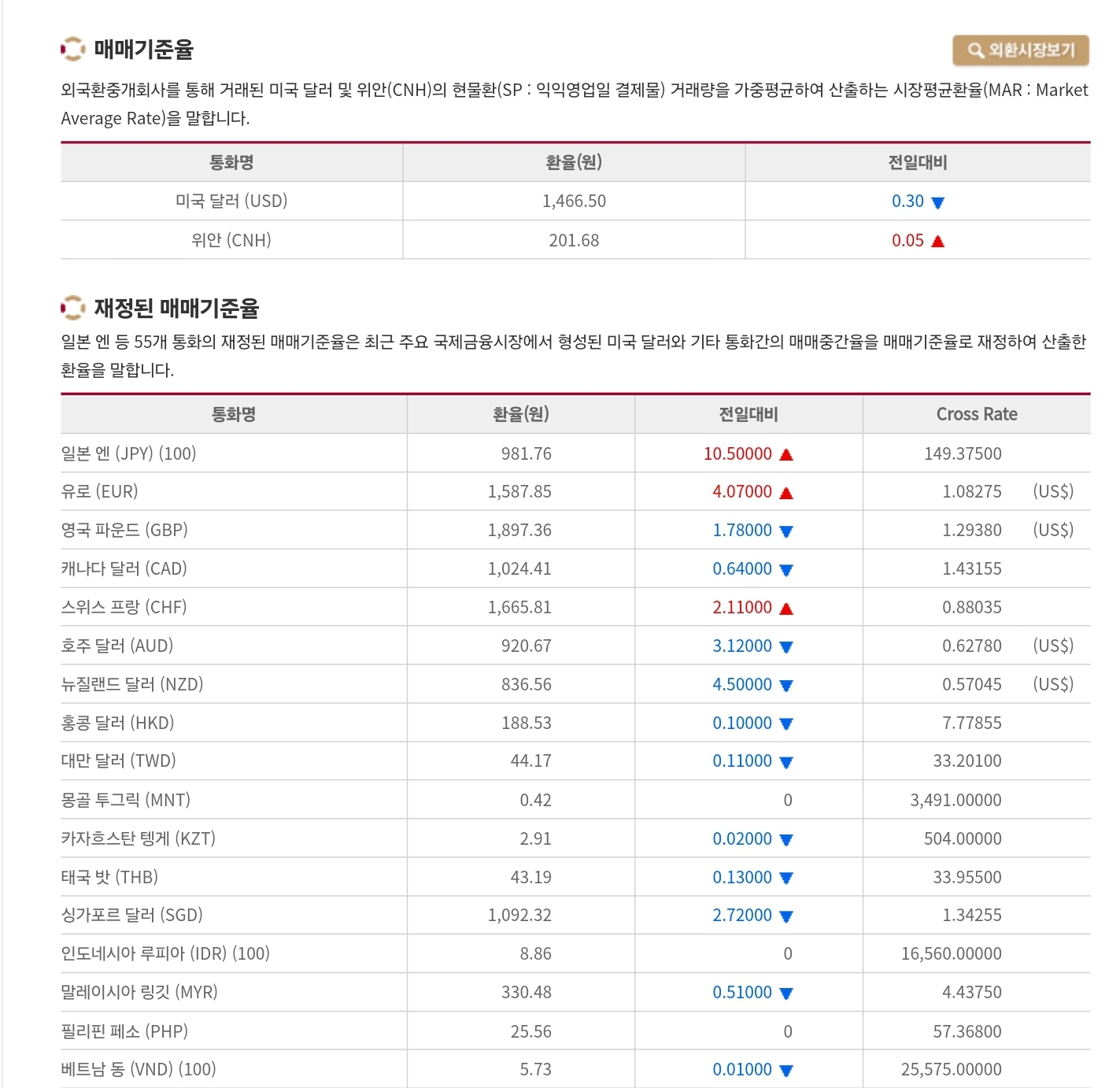Select 카자흐스탄 텡게 (KZT) row name
Image resolution: width=1120 pixels, height=1088 pixels.
tap(138, 838)
